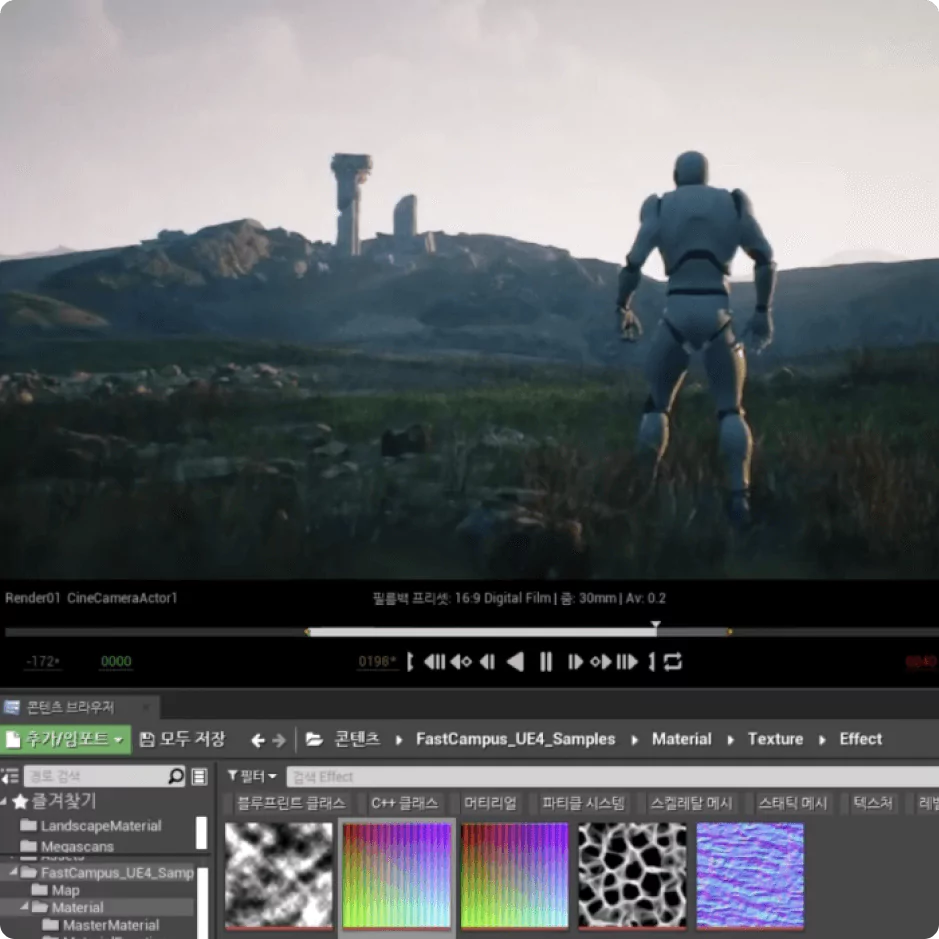939x939 pixels.
Task: Open the arrow dropdown after FastCampus_UE4_Samples breadcrumb
Action: (634, 740)
